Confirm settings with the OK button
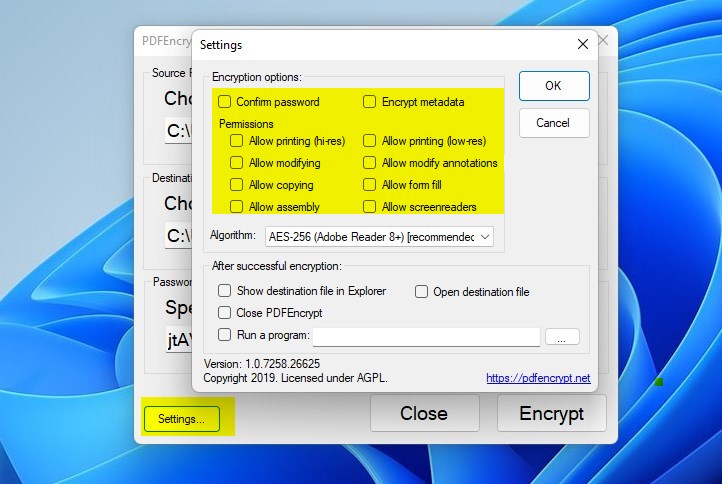Image resolution: width=722 pixels, height=484 pixels. [554, 86]
